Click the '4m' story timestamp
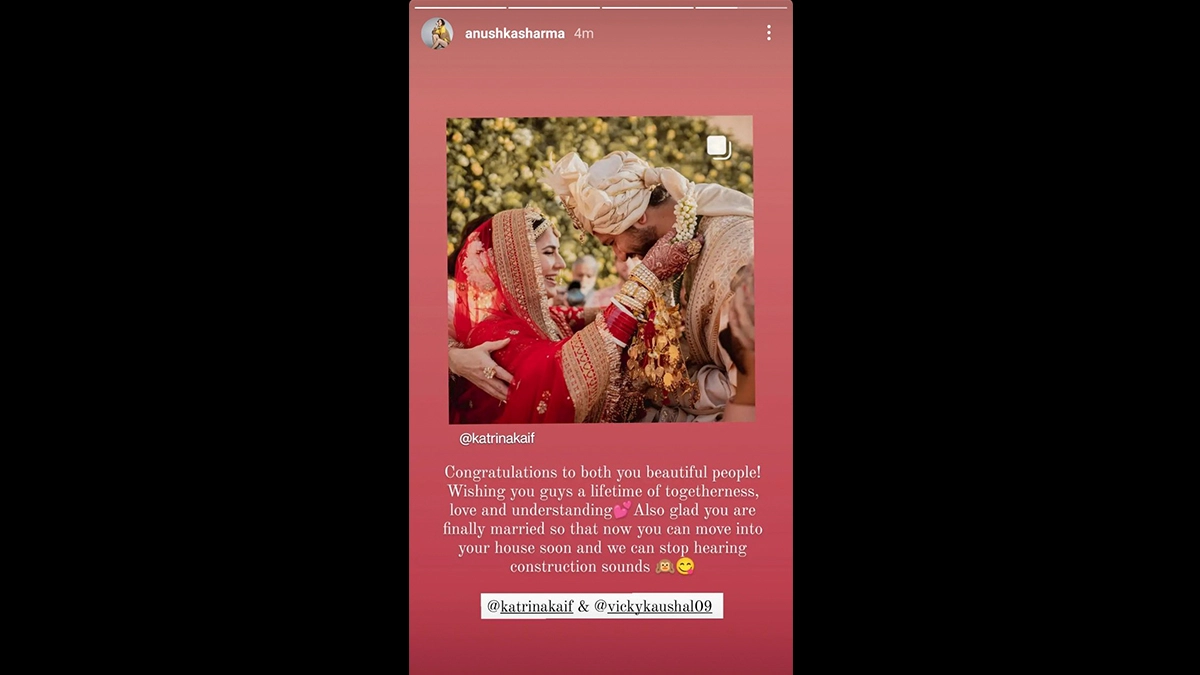The width and height of the screenshot is (1200, 675). [584, 33]
